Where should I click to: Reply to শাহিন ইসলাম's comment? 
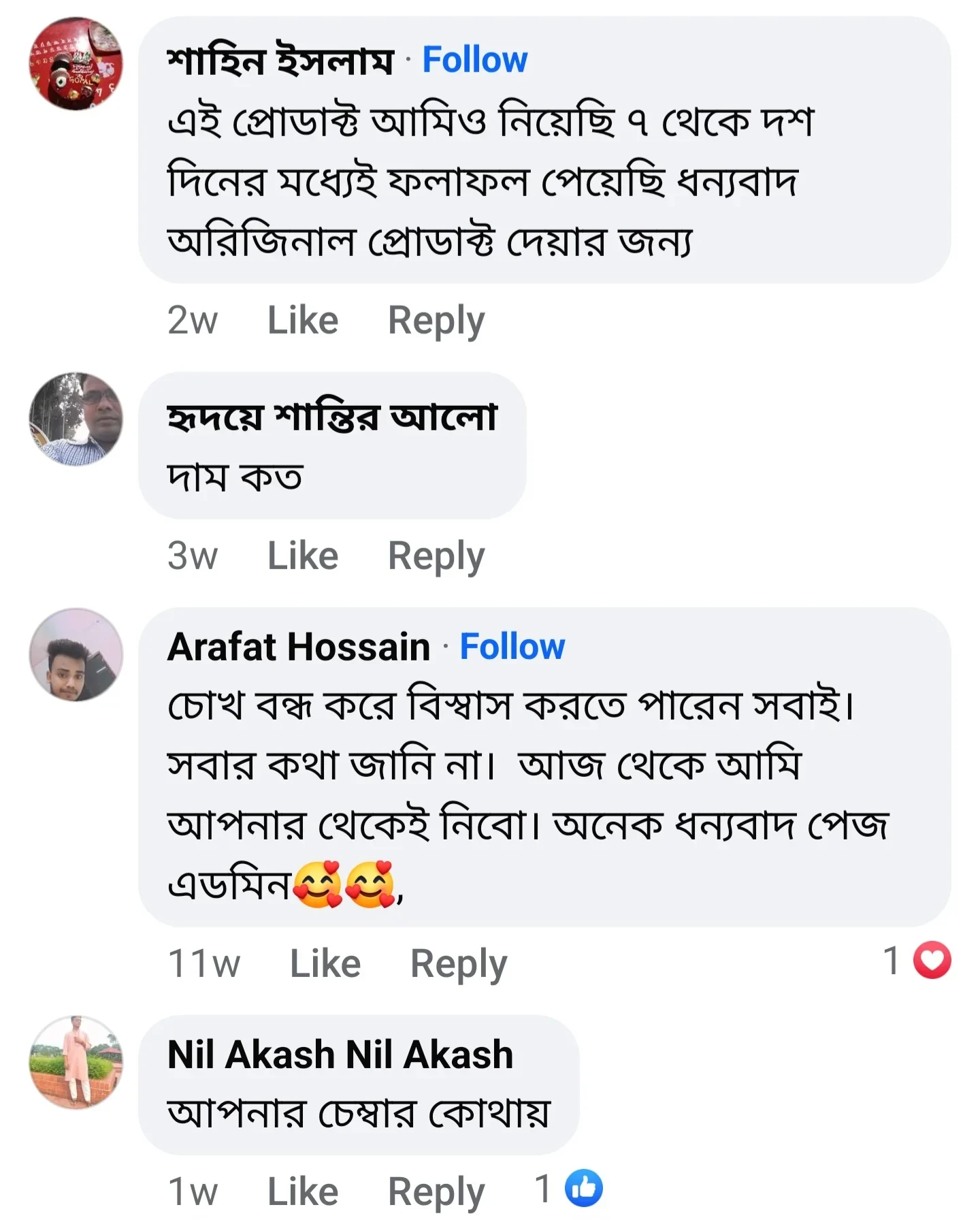click(x=435, y=319)
